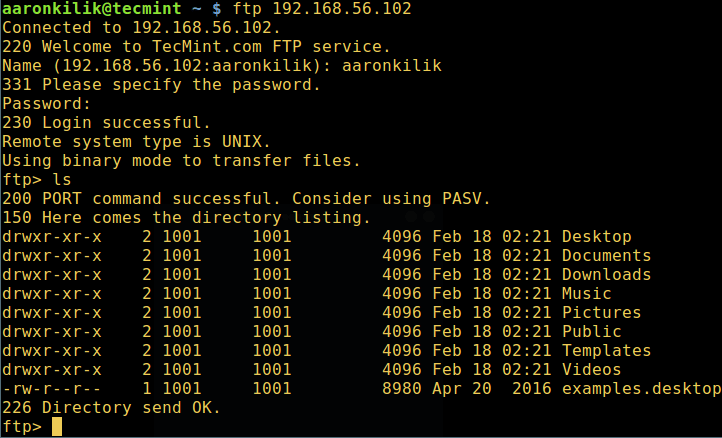The width and height of the screenshot is (722, 438).
Task: Click the Documents directory entry
Action: point(606,256)
